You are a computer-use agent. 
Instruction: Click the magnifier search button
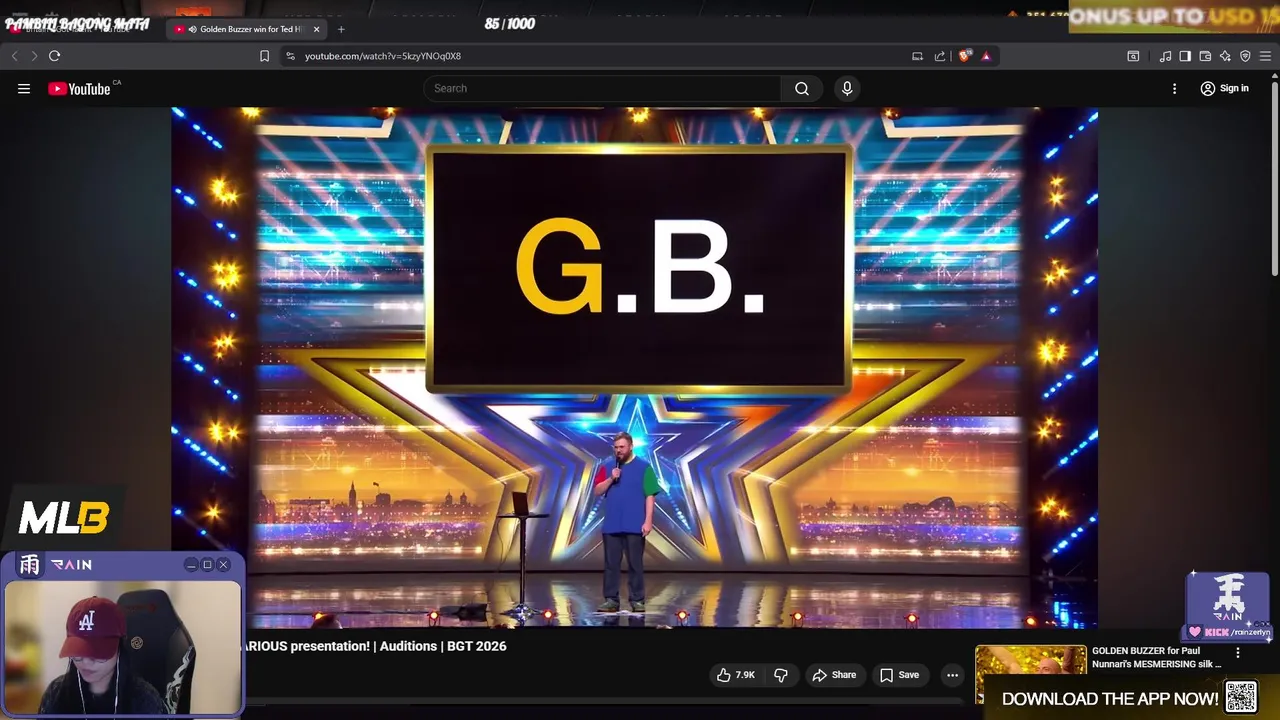click(802, 88)
